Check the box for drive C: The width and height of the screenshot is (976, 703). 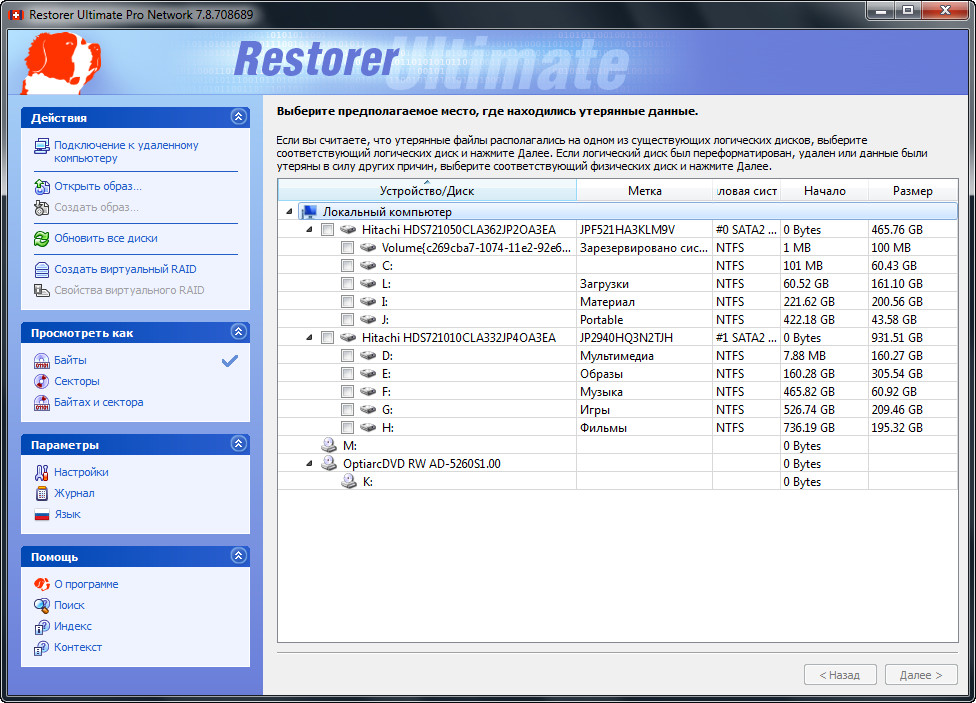point(347,266)
